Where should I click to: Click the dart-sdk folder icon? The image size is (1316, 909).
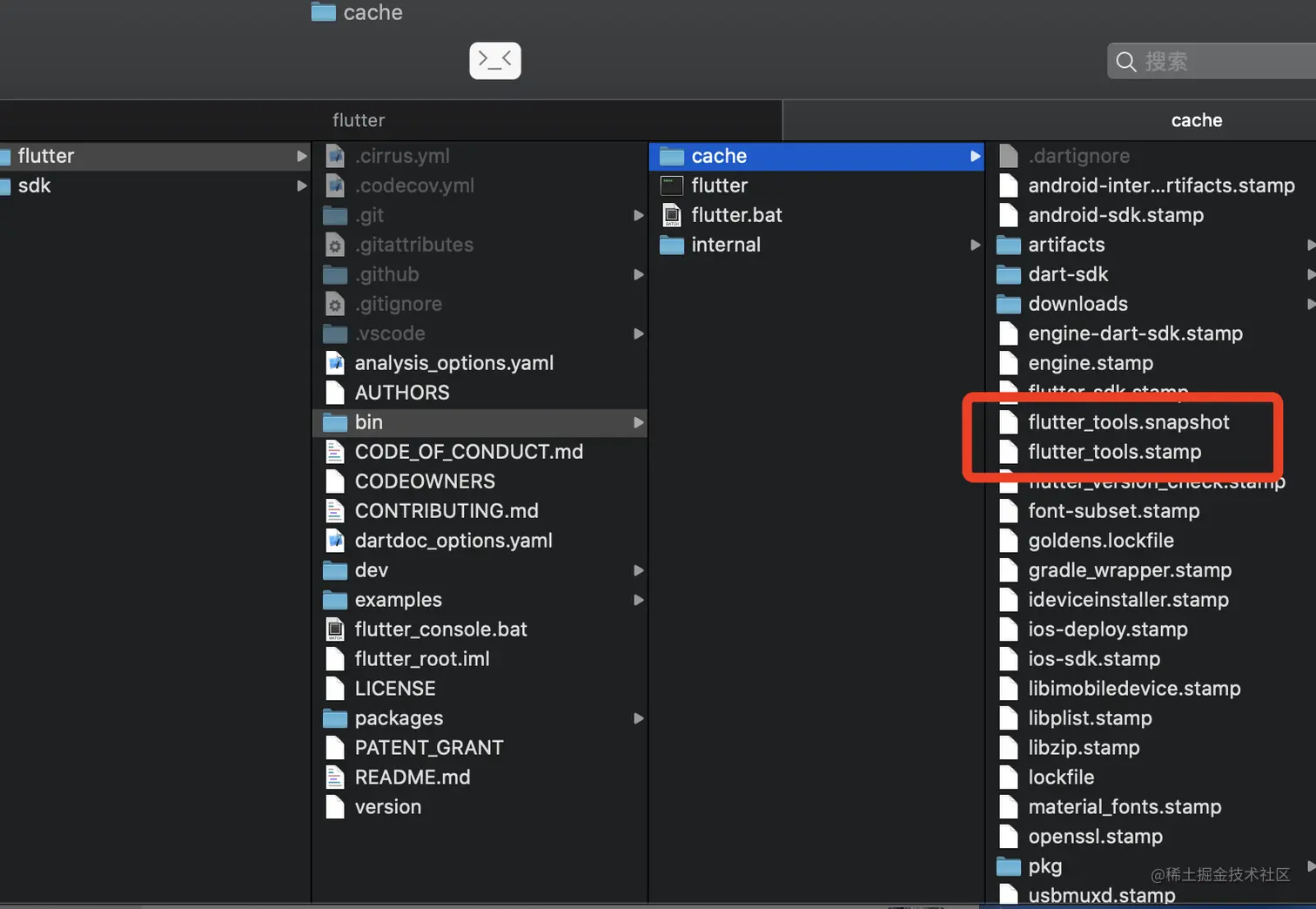click(1009, 274)
